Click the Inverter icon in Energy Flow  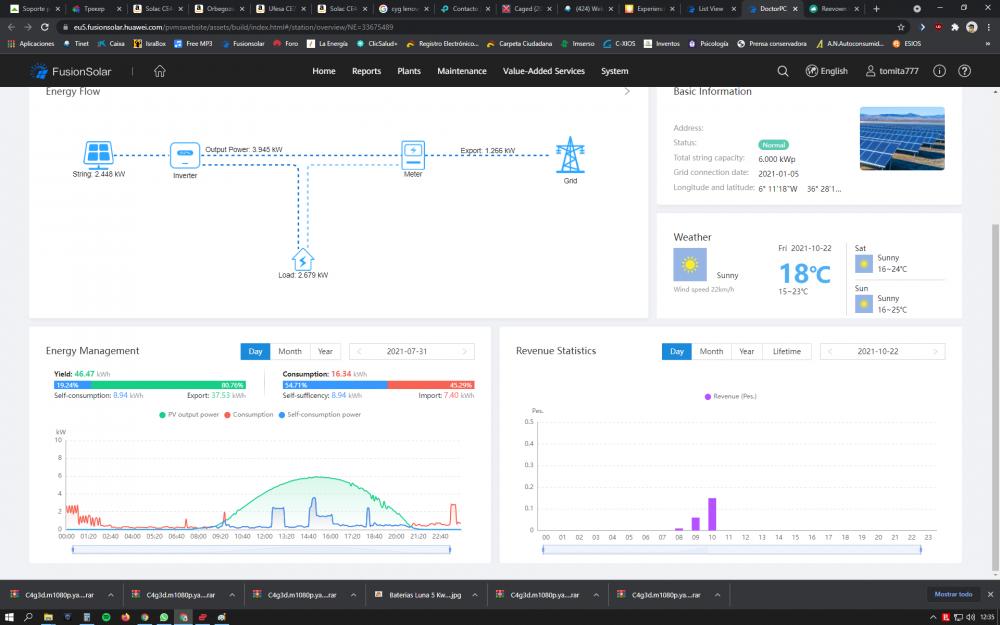tap(185, 155)
